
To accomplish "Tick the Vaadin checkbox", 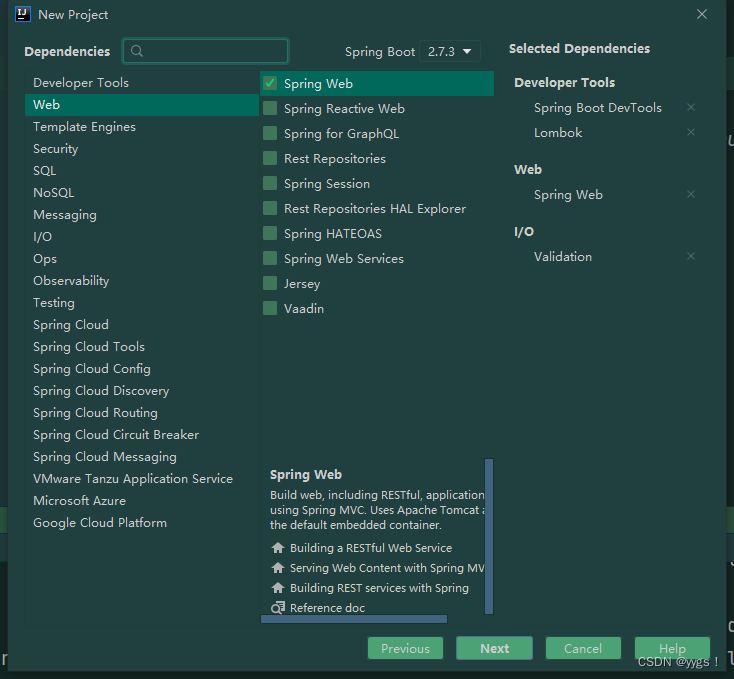I will click(x=270, y=309).
